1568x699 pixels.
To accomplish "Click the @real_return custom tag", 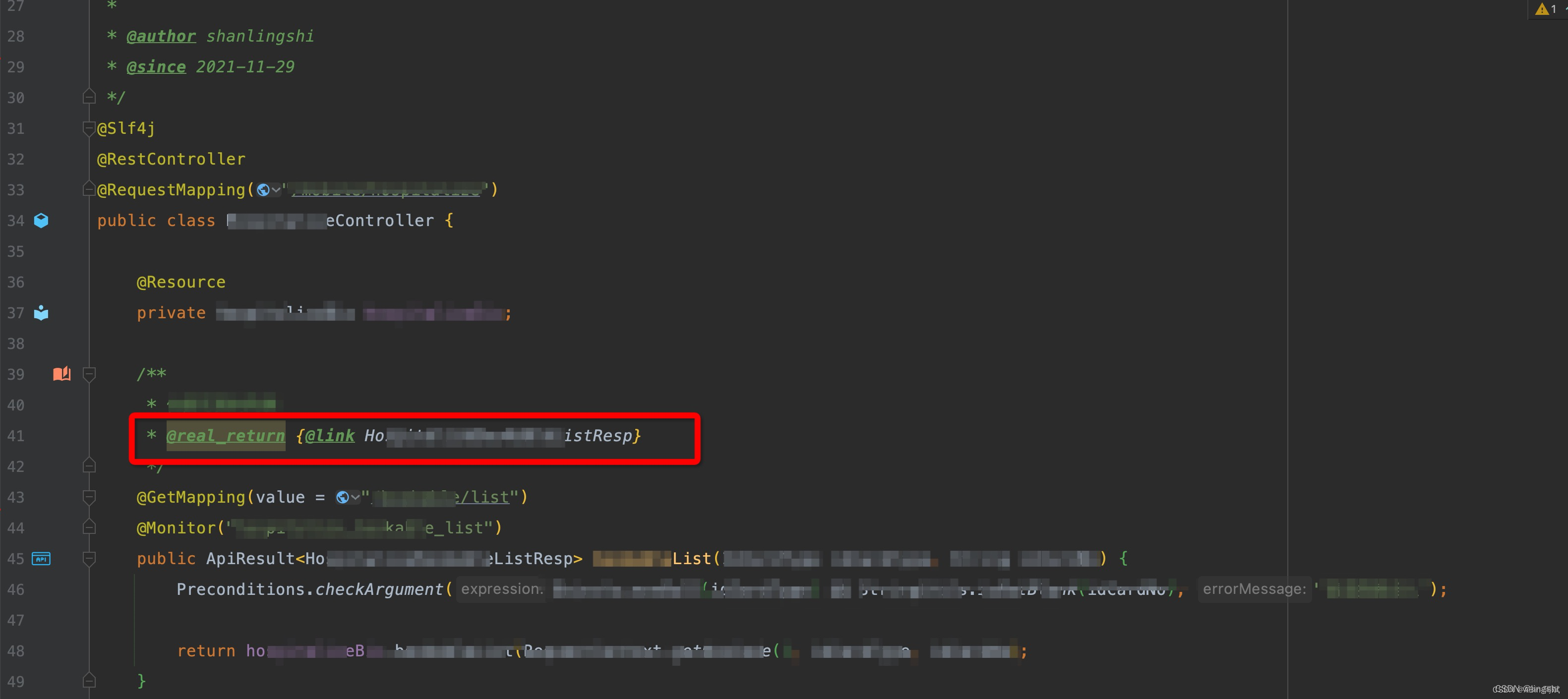I will point(226,436).
